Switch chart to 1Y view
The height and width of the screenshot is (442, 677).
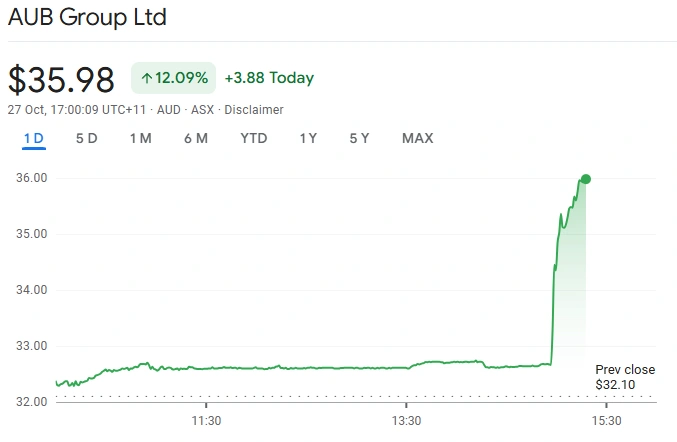click(308, 138)
